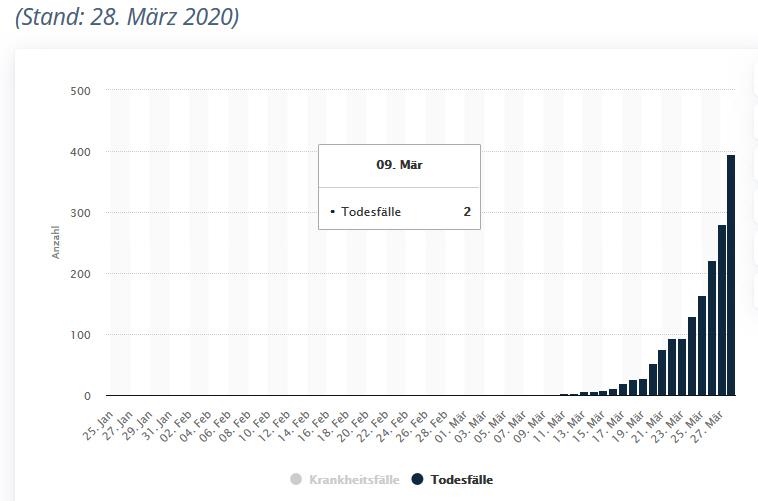Toggle the Todesfälle series label in legend
Image resolution: width=758 pixels, height=501 pixels.
[462, 480]
